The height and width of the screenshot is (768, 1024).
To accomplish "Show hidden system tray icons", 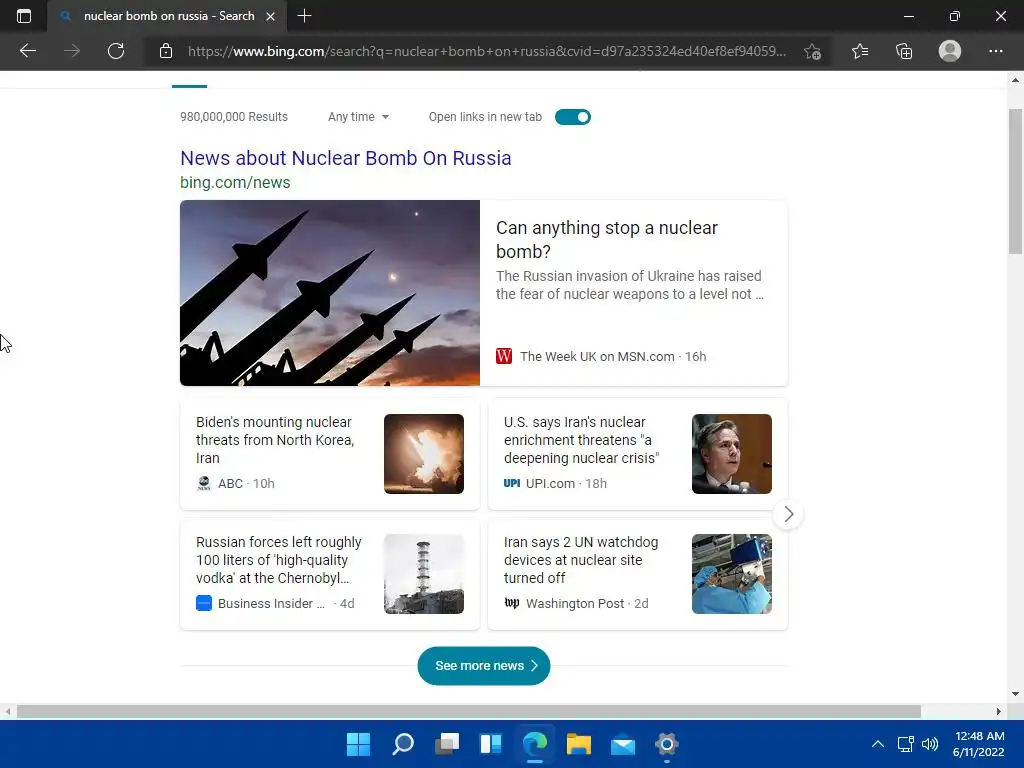I will point(878,744).
